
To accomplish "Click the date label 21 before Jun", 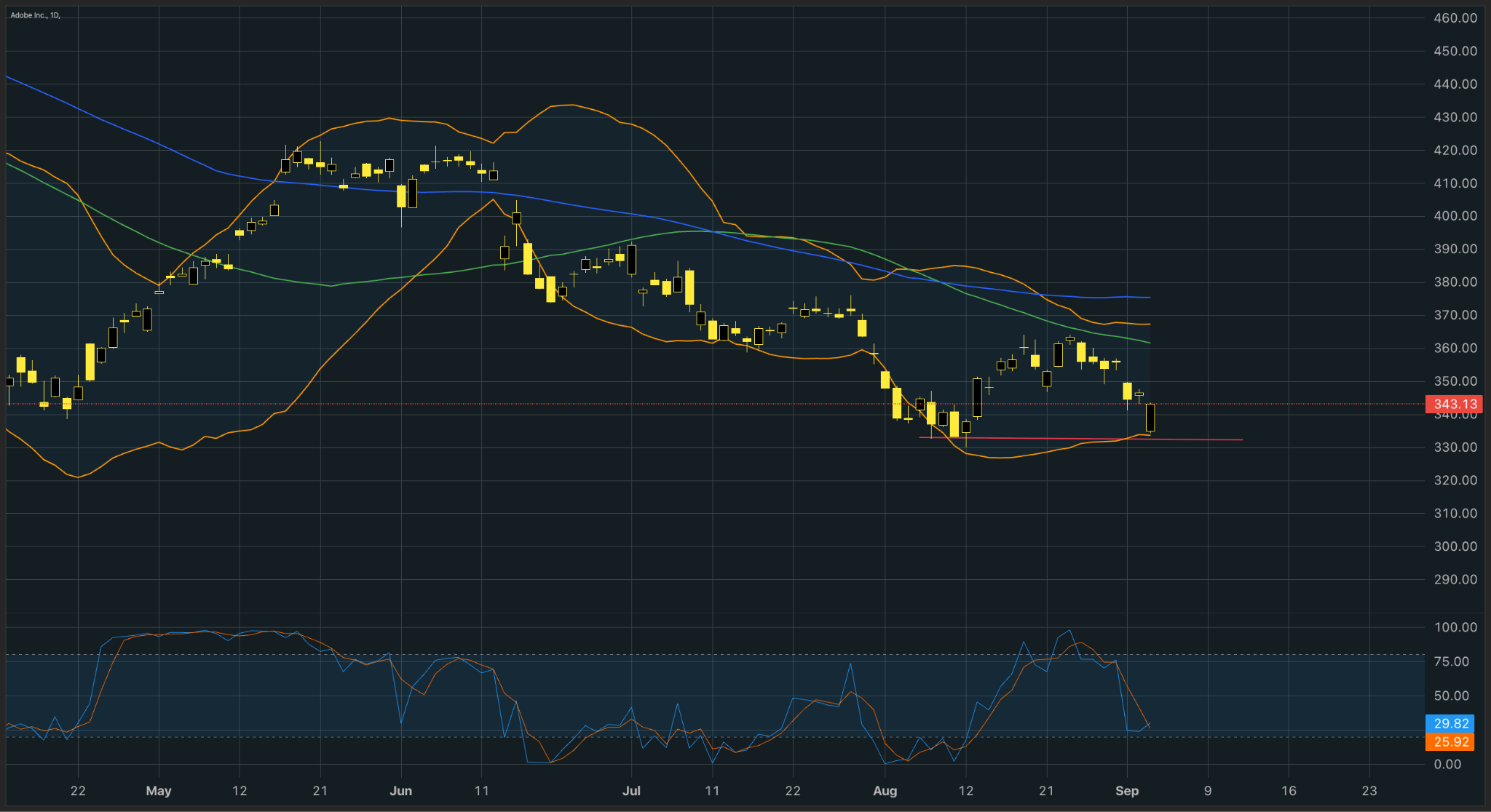I will pos(320,791).
